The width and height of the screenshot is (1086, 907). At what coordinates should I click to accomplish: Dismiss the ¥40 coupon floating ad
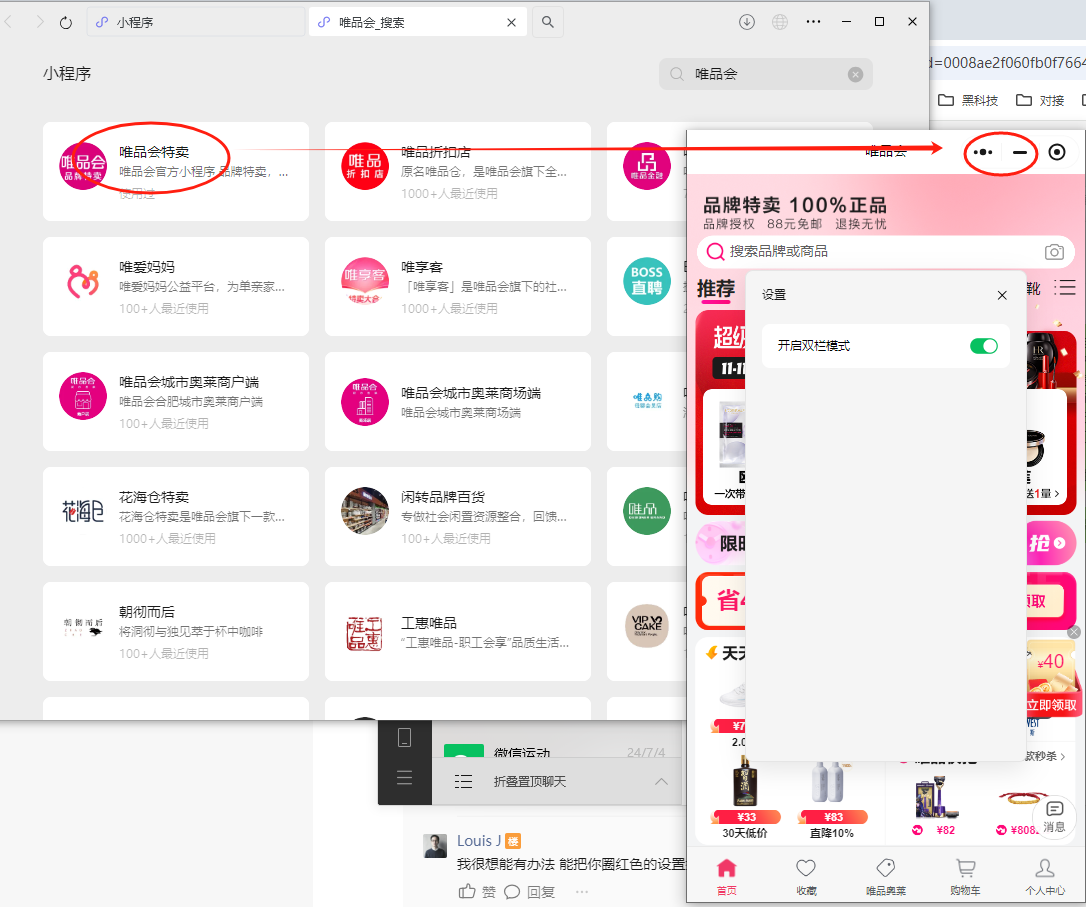[1074, 632]
